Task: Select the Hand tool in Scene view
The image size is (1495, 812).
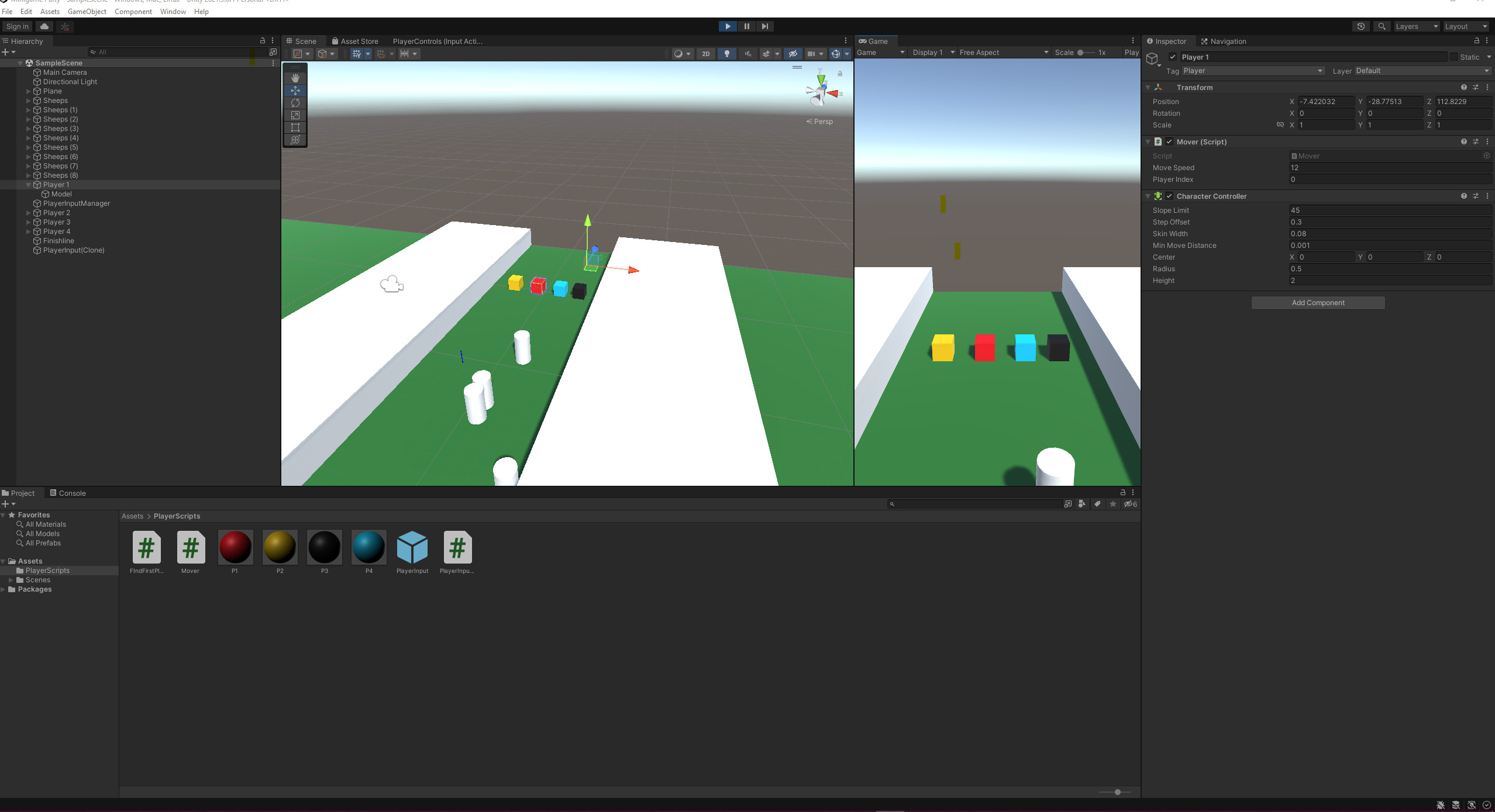Action: tap(295, 78)
